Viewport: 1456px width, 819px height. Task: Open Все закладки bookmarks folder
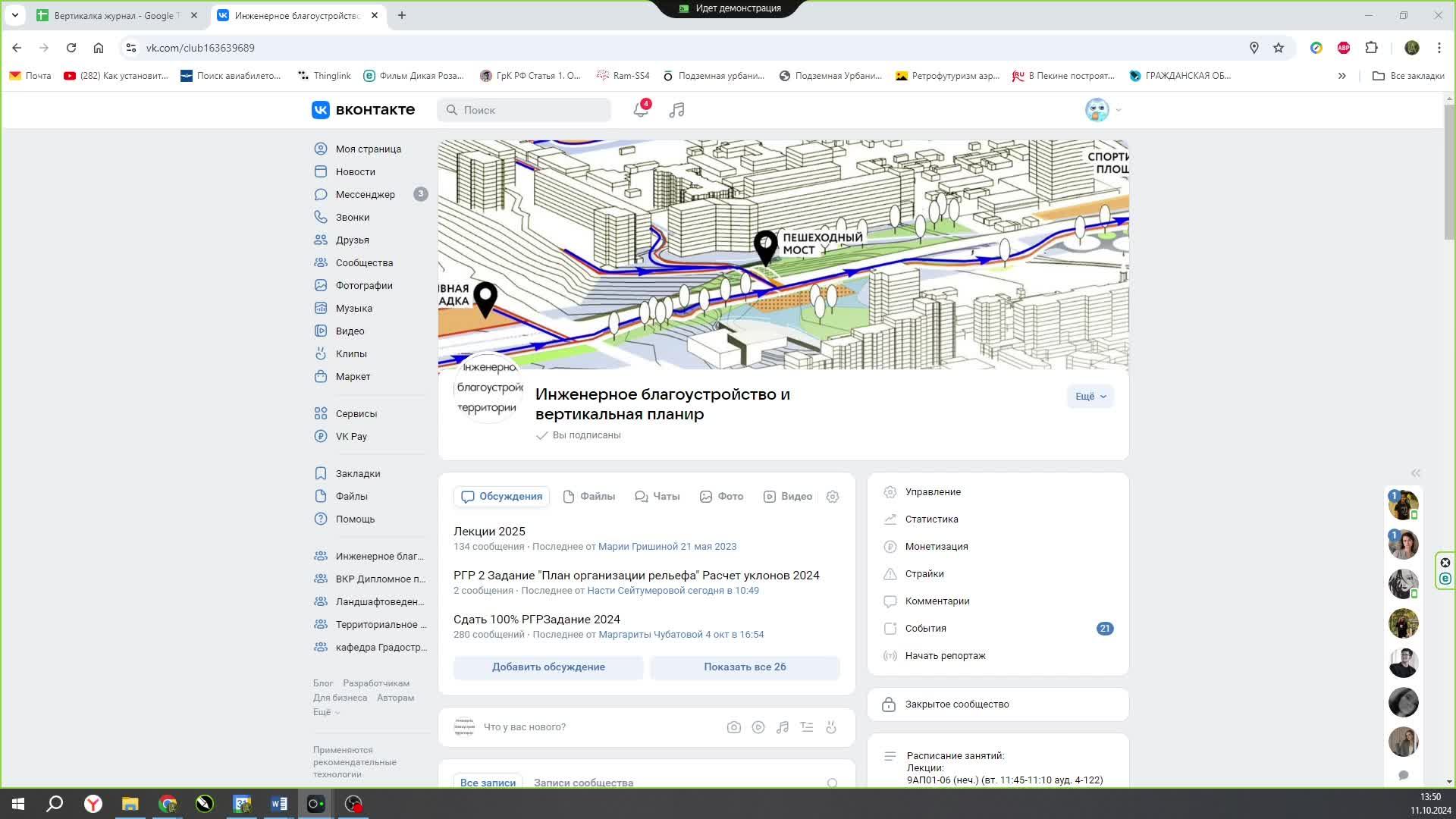tap(1409, 76)
